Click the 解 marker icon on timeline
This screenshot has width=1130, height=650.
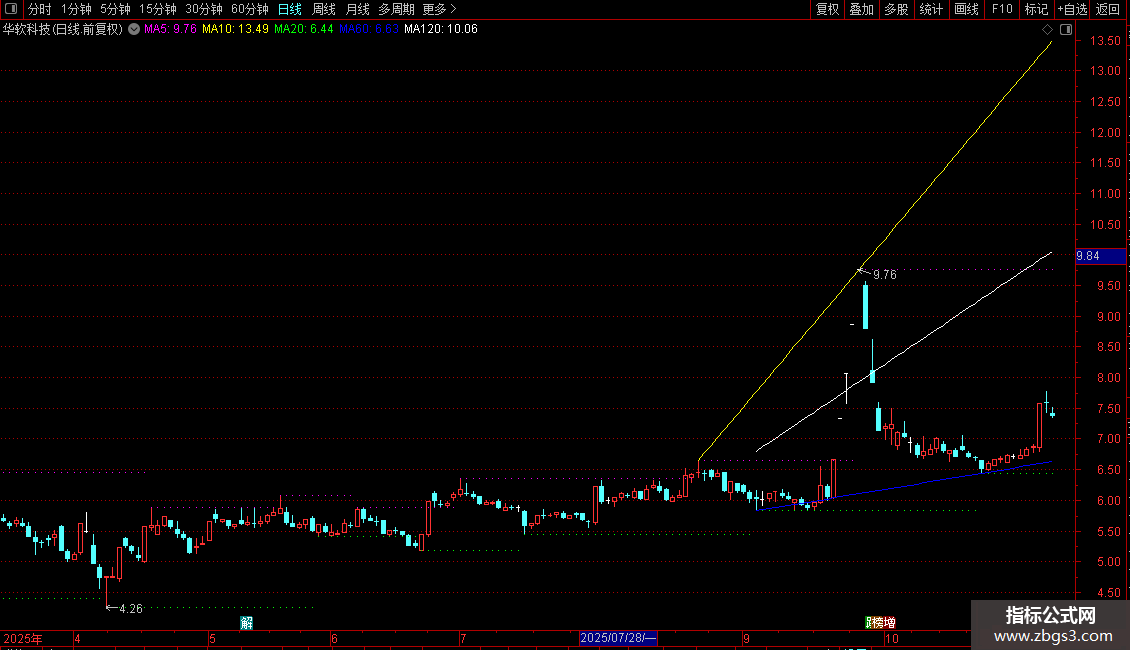[x=246, y=623]
